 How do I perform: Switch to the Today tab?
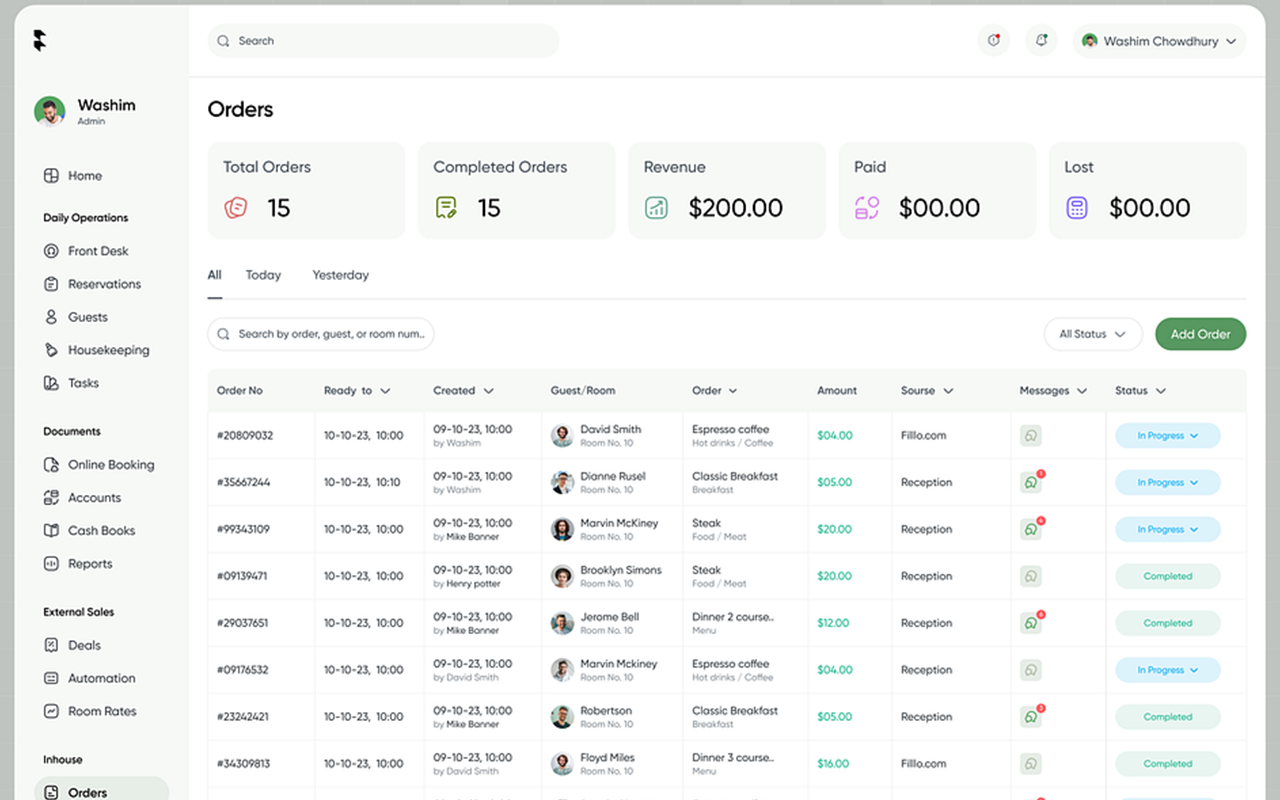coord(262,274)
